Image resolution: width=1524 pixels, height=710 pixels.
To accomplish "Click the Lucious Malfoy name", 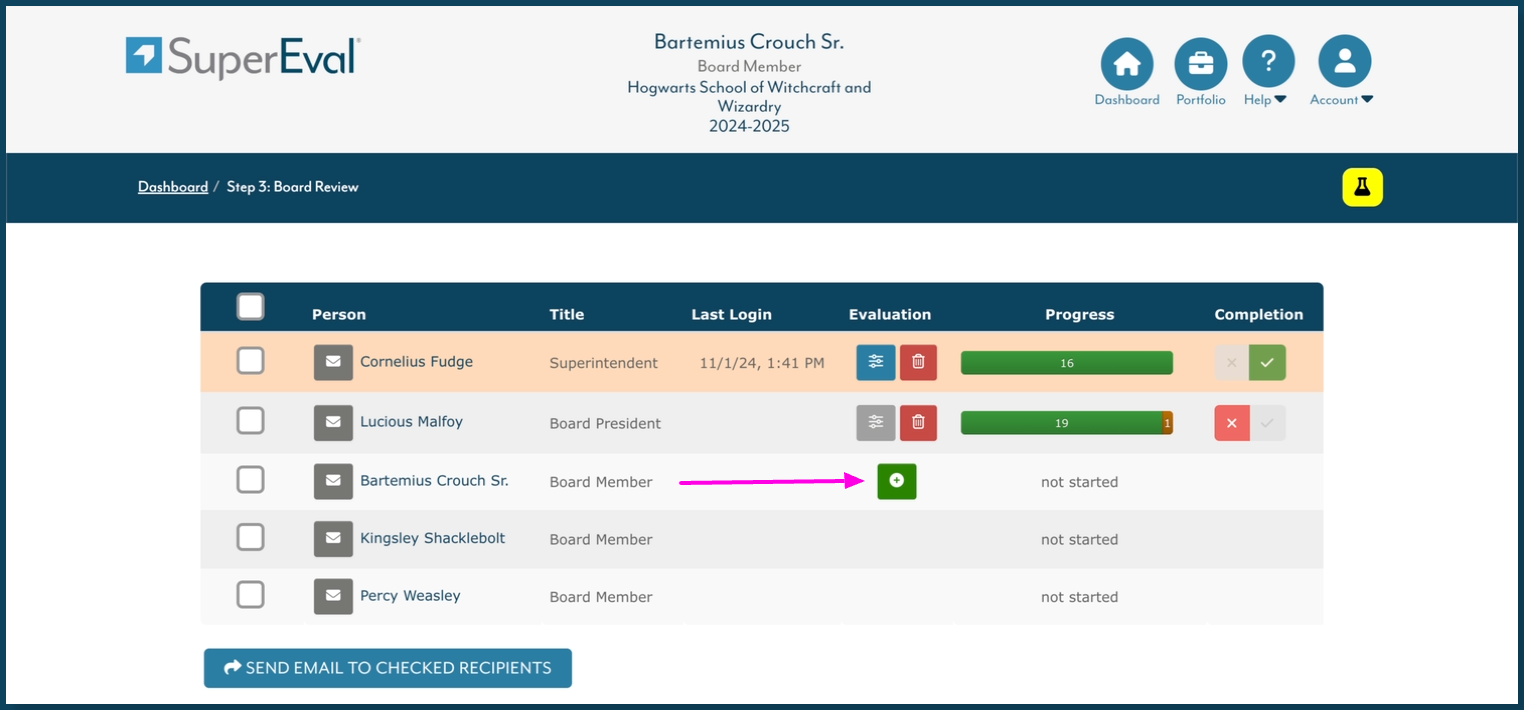I will coord(411,422).
